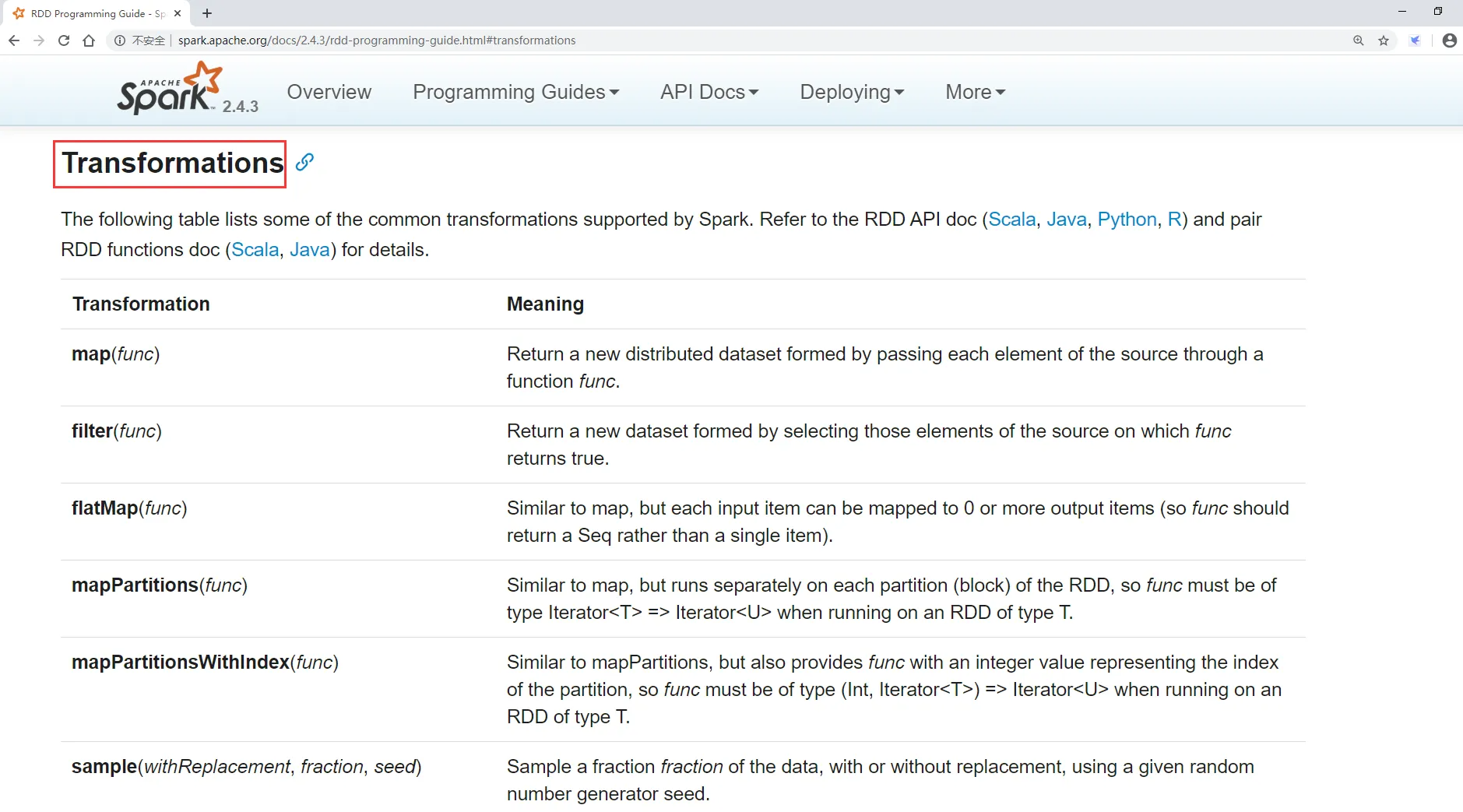Open the API Docs dropdown menu

click(x=709, y=92)
